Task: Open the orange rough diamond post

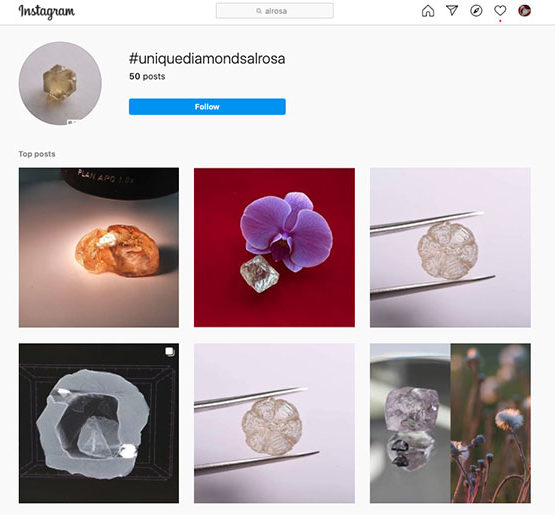Action: tap(99, 247)
